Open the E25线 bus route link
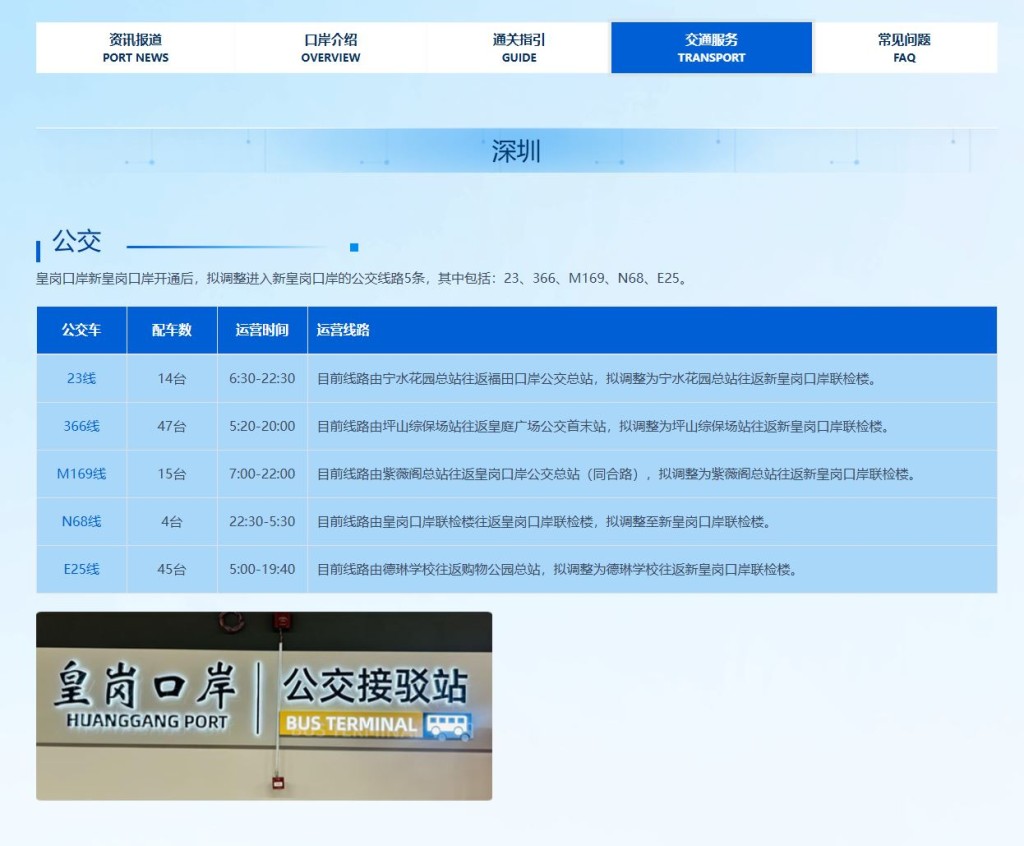 (82, 569)
